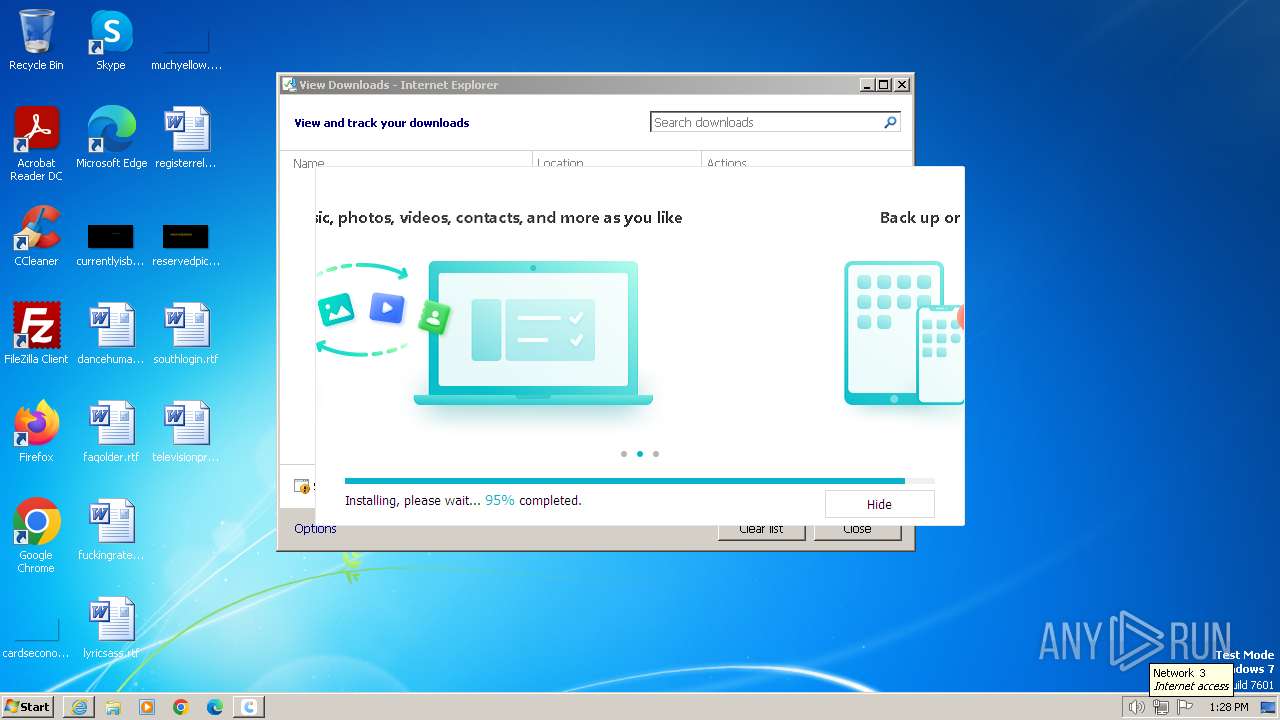
Task: Close the View Downloads dialog via Close button
Action: tap(857, 529)
